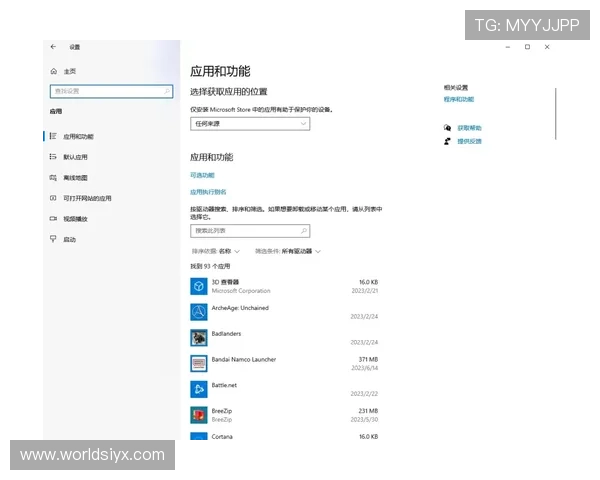Select 应用和功能 sidebar icon

point(53,136)
